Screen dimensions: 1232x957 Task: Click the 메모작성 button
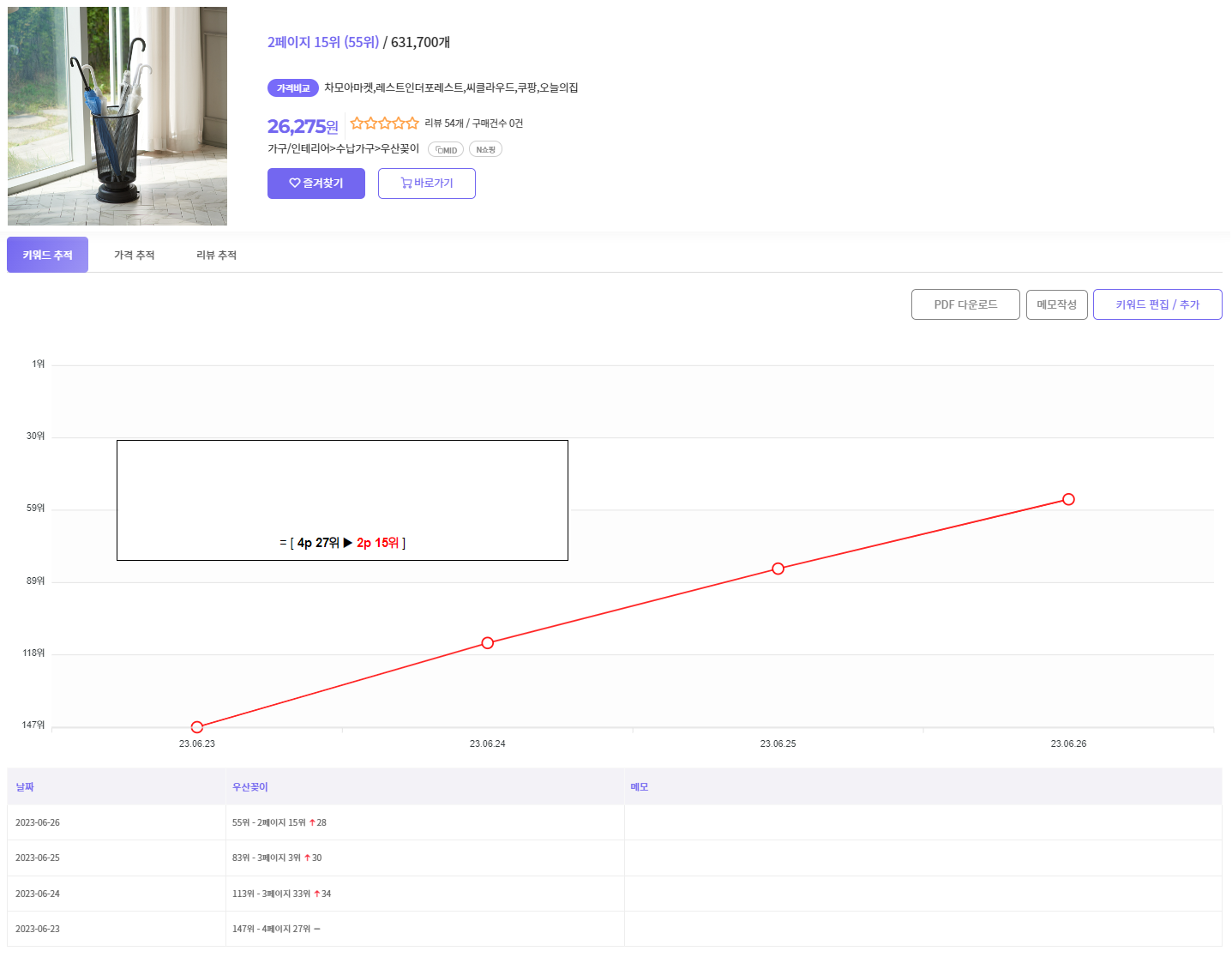click(1056, 304)
